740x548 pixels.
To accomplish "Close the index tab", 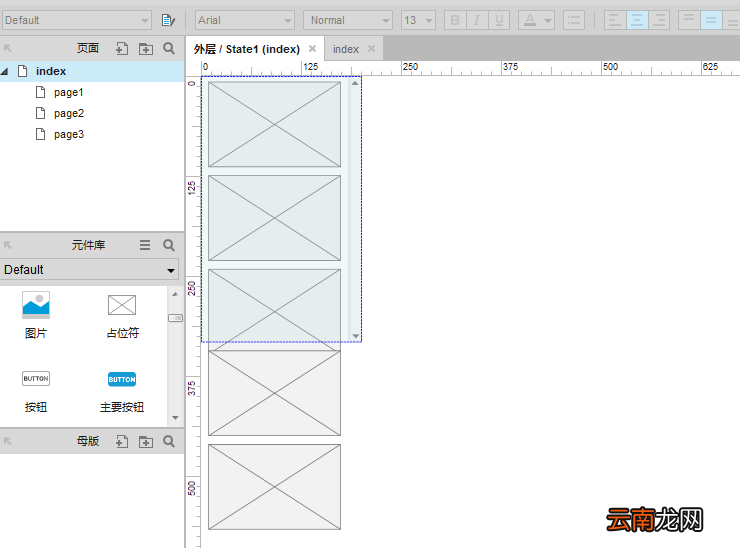I will tap(371, 49).
